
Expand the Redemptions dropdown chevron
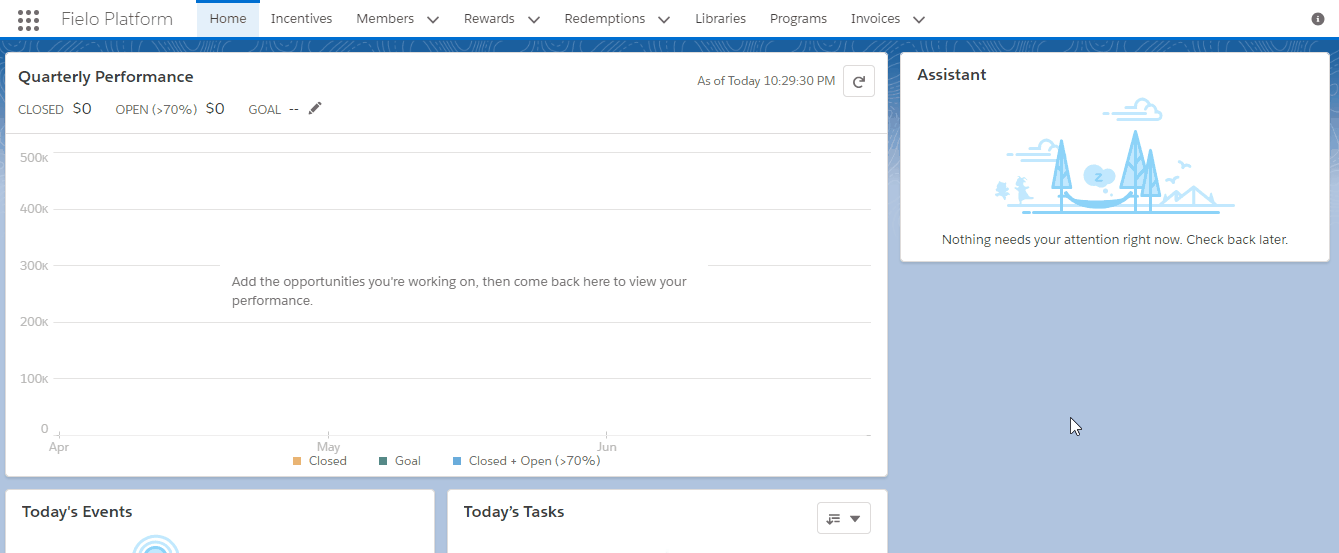point(664,19)
